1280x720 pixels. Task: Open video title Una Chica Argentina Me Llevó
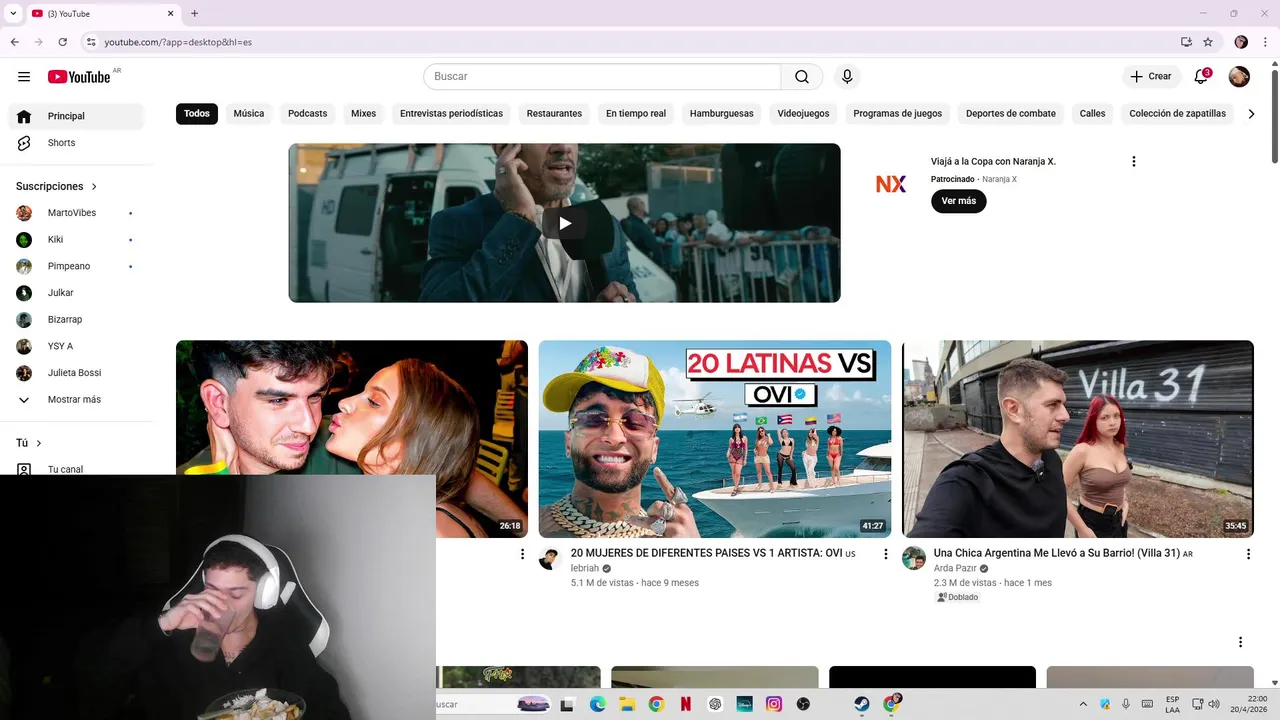[1057, 553]
